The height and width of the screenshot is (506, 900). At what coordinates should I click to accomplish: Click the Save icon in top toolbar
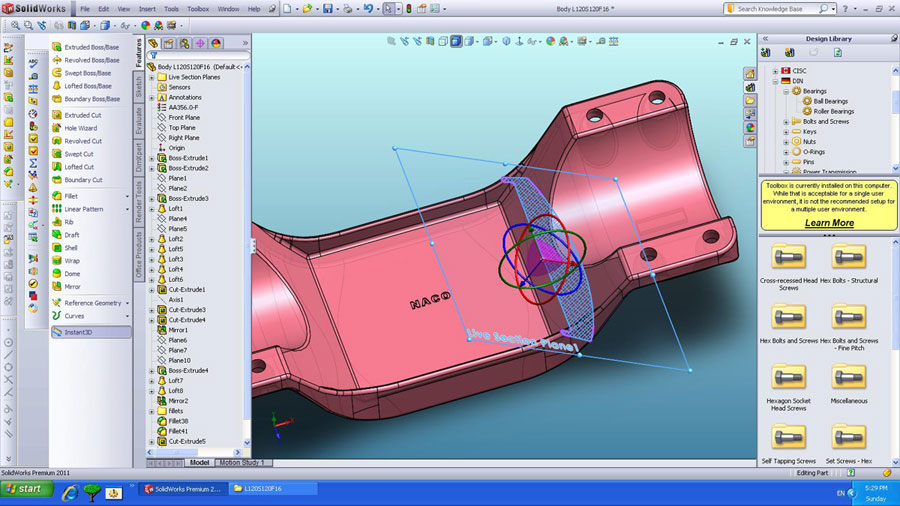coord(328,9)
